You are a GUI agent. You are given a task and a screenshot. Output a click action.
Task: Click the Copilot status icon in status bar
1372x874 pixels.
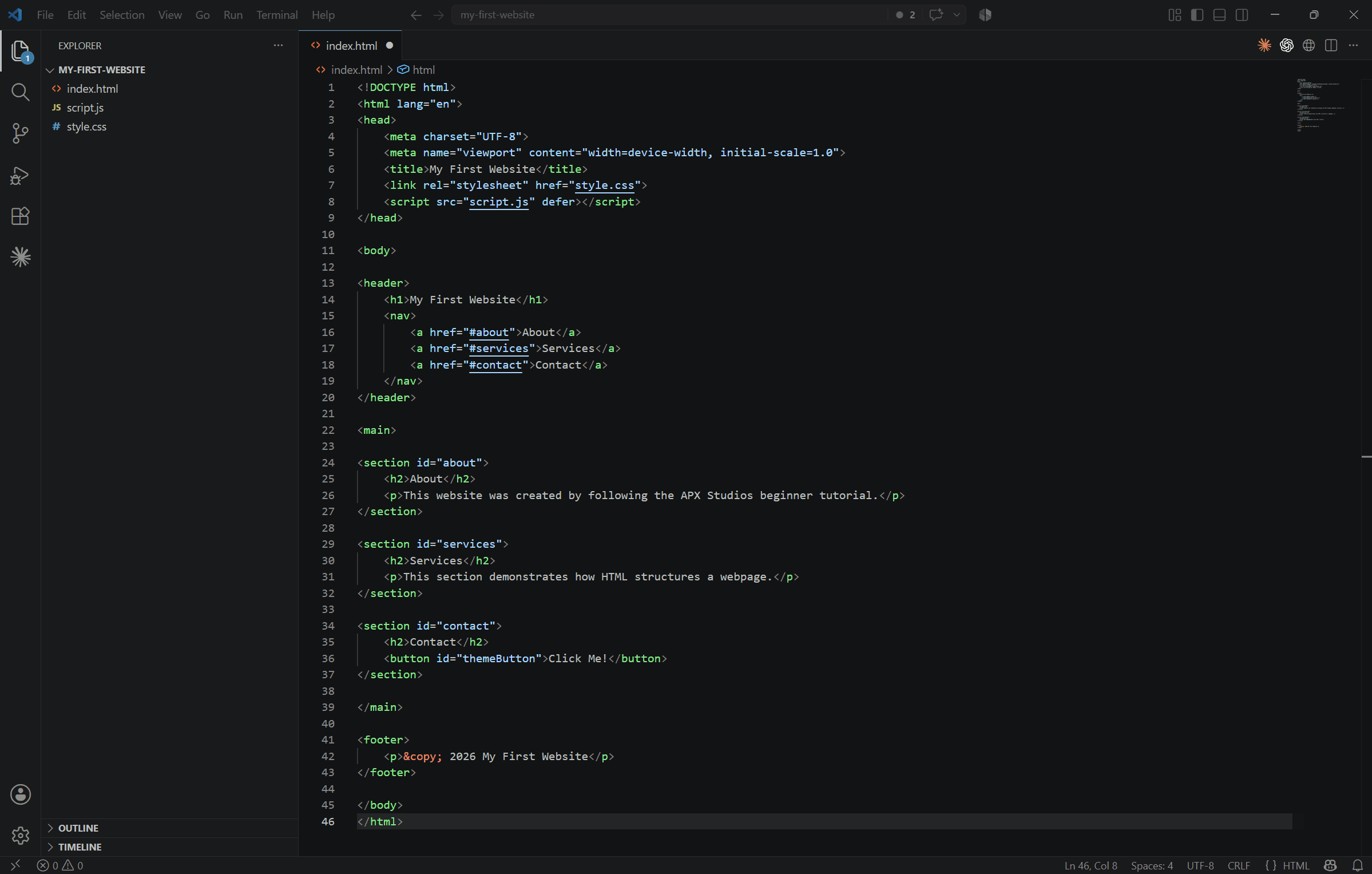[x=1330, y=865]
